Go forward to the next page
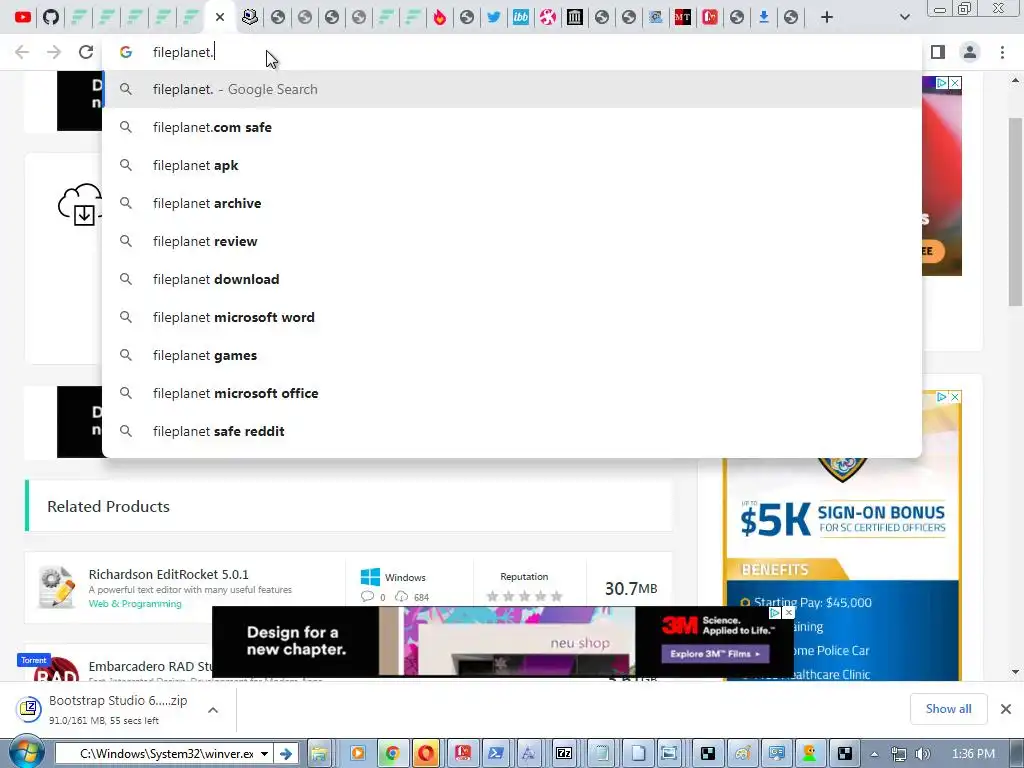The height and width of the screenshot is (768, 1024). pos(54,52)
